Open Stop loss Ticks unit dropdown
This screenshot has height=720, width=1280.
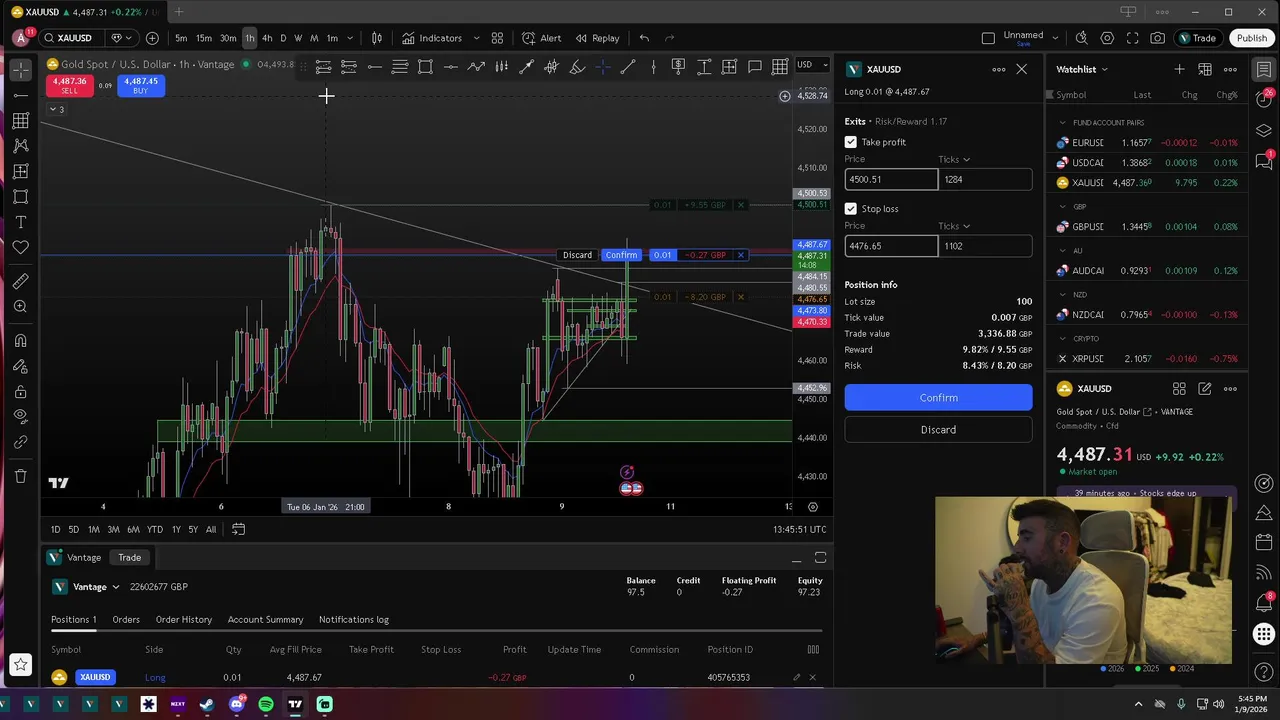click(954, 226)
